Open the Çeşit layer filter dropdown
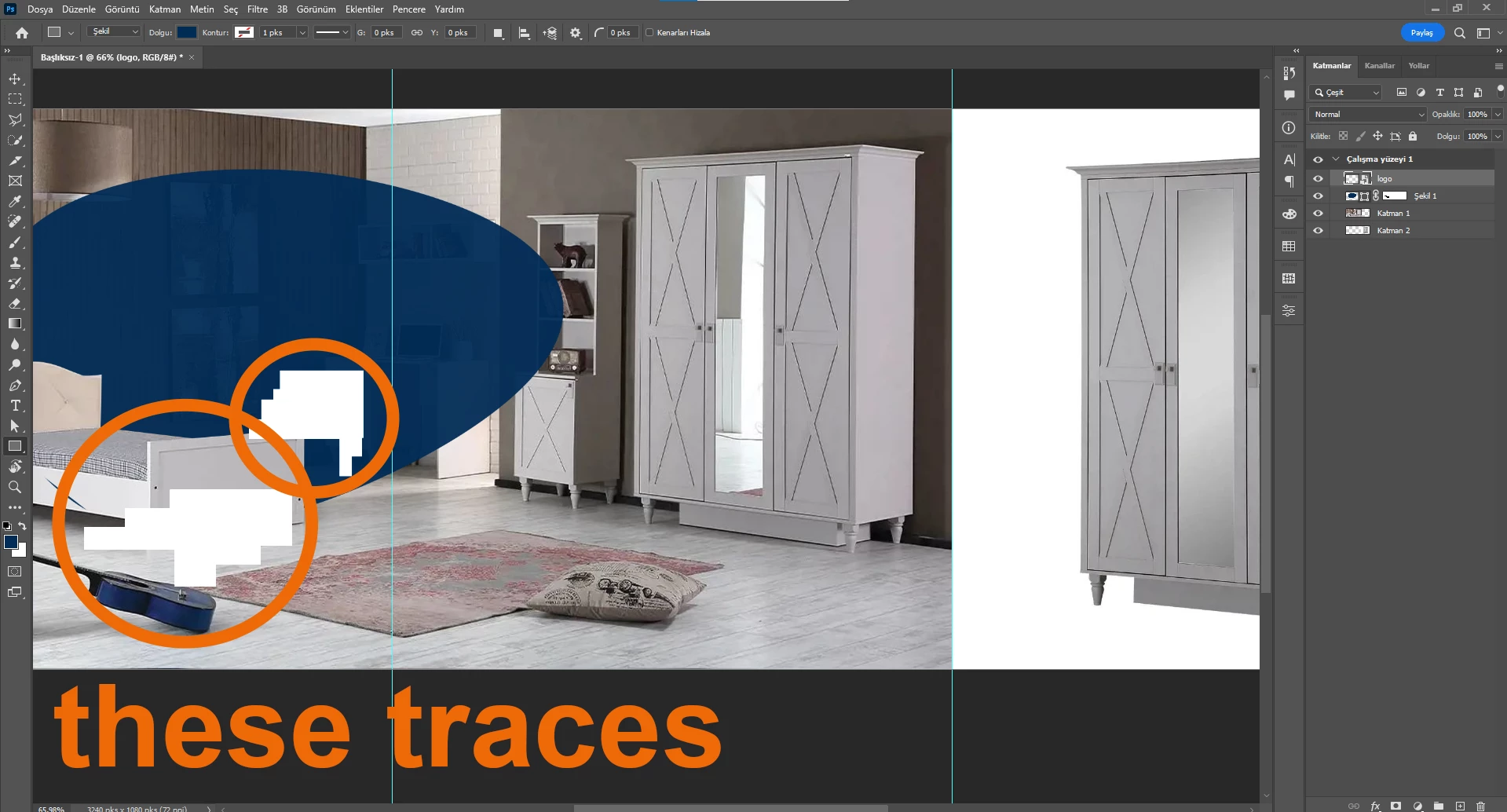 click(1346, 93)
